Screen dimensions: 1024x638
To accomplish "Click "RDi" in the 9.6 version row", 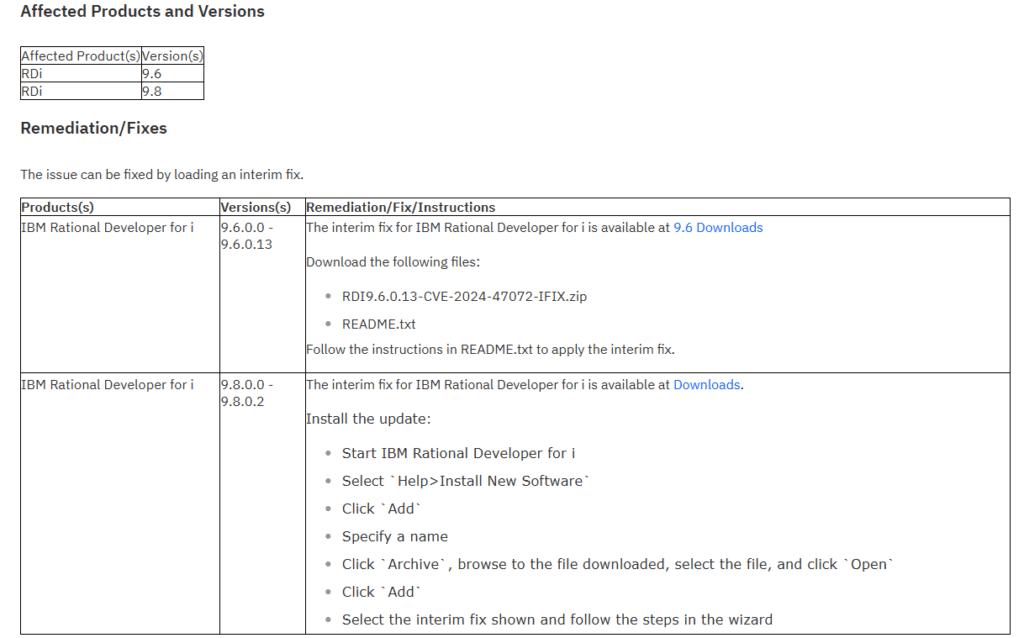I will coord(31,73).
